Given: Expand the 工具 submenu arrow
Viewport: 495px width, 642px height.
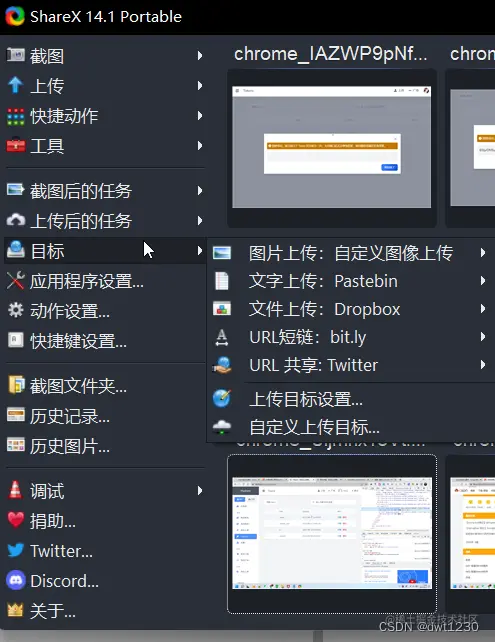Looking at the screenshot, I should [x=200, y=145].
